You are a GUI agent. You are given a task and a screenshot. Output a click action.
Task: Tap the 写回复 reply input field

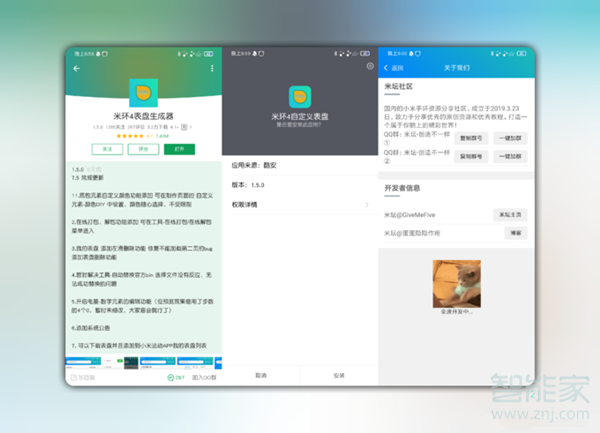click(x=83, y=378)
